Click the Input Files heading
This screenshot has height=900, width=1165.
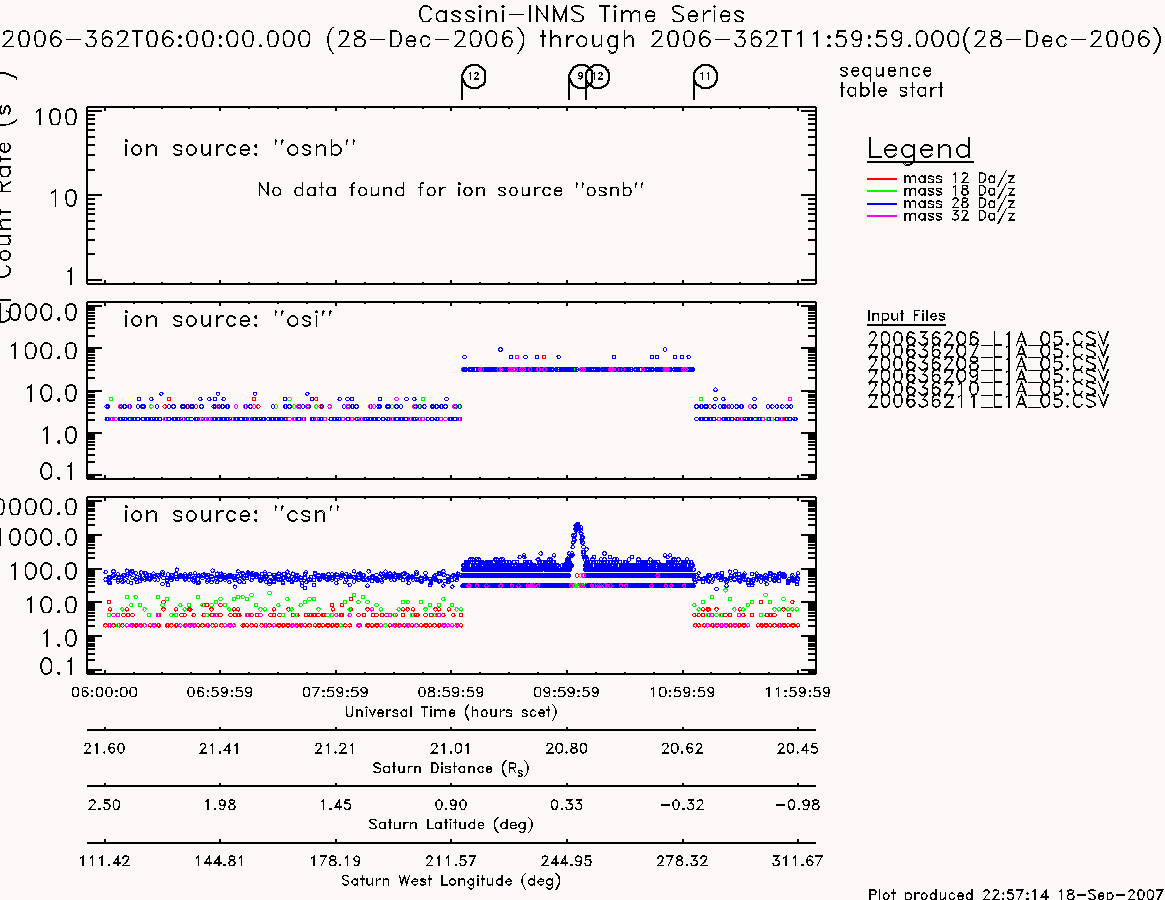[x=906, y=316]
